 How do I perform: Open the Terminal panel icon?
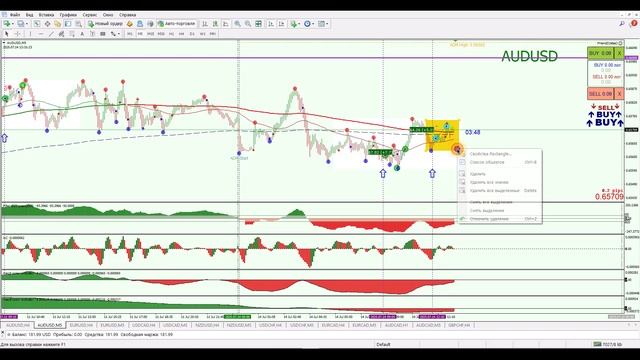coord(68,24)
